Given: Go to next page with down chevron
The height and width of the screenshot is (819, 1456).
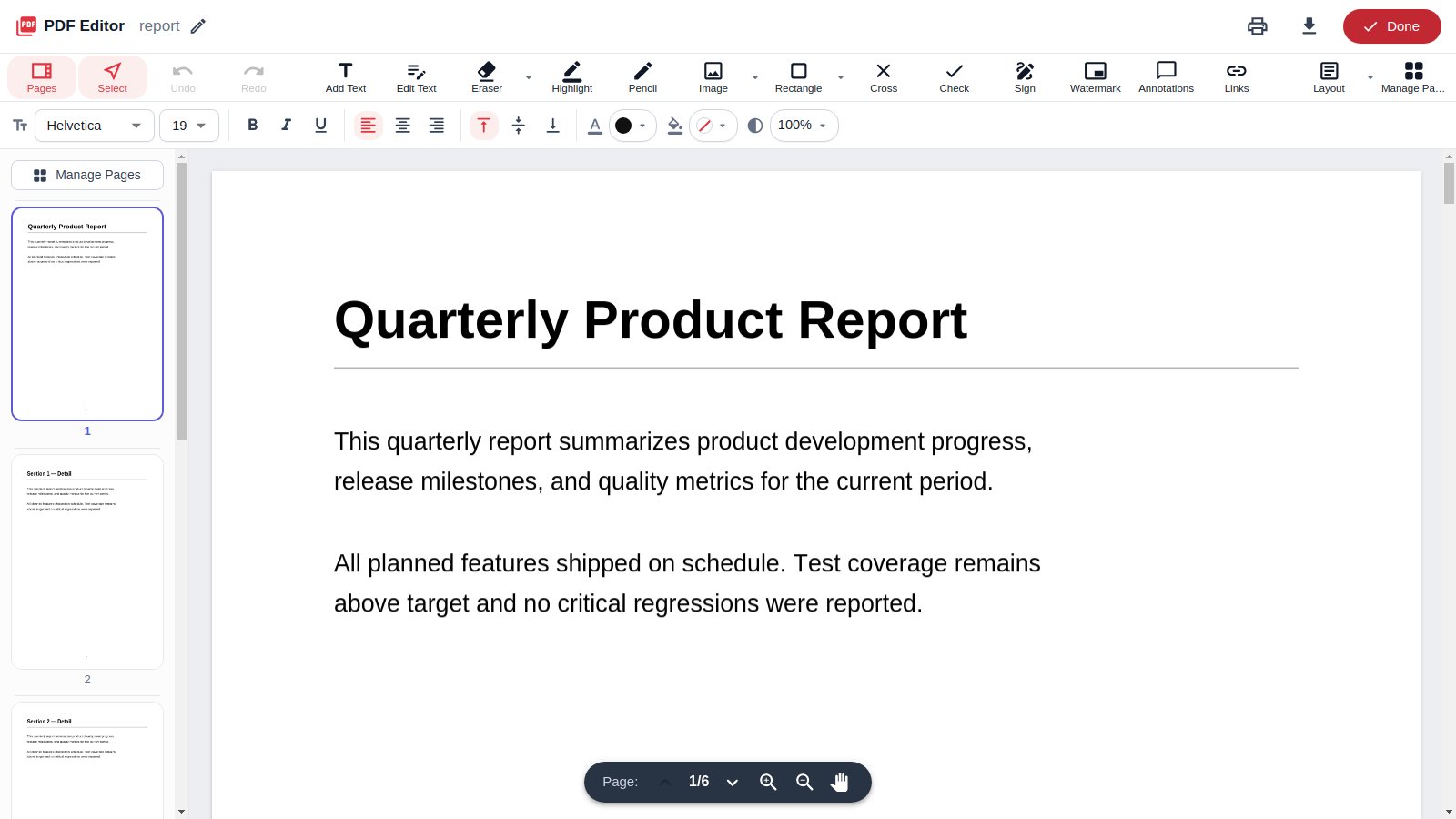Looking at the screenshot, I should (x=732, y=782).
